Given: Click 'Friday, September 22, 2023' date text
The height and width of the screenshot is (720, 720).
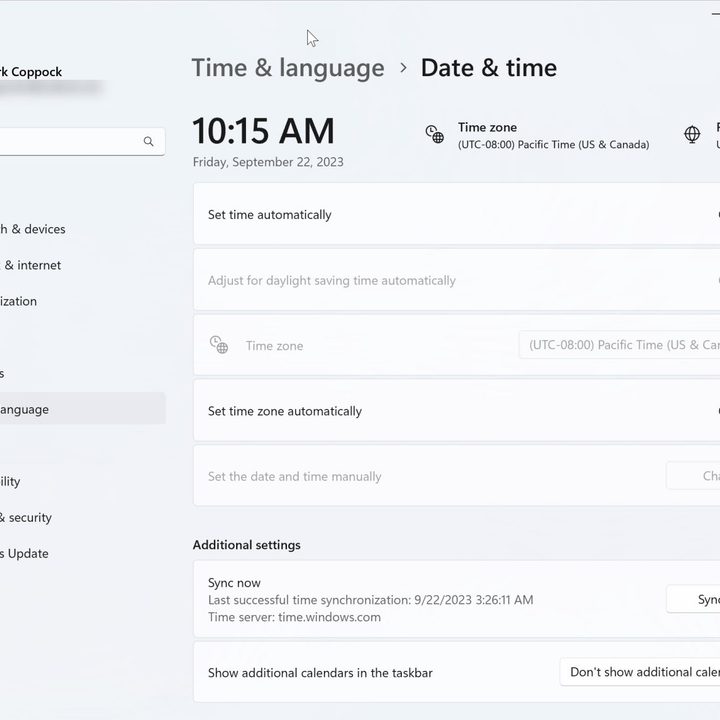Looking at the screenshot, I should point(268,162).
